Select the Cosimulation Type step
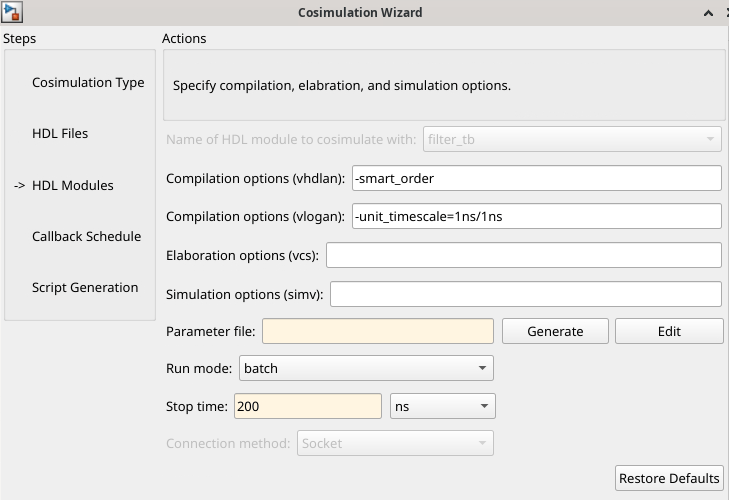The height and width of the screenshot is (500, 729). click(x=88, y=82)
